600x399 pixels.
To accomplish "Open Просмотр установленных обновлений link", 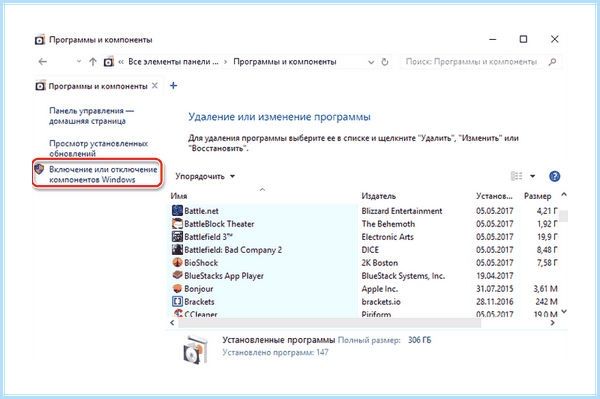I will [98, 148].
